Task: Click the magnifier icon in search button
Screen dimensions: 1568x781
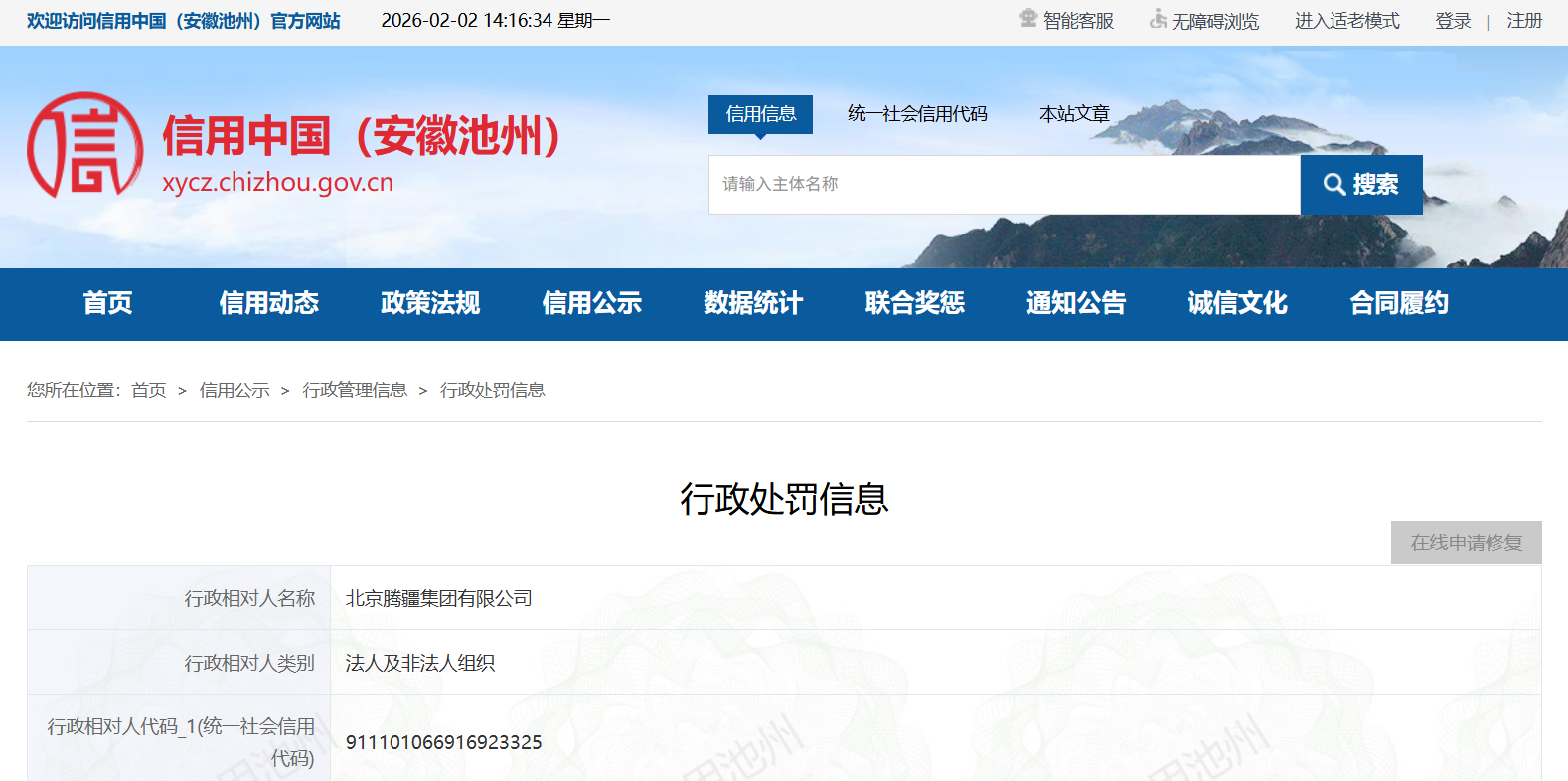Action: pyautogui.click(x=1334, y=184)
